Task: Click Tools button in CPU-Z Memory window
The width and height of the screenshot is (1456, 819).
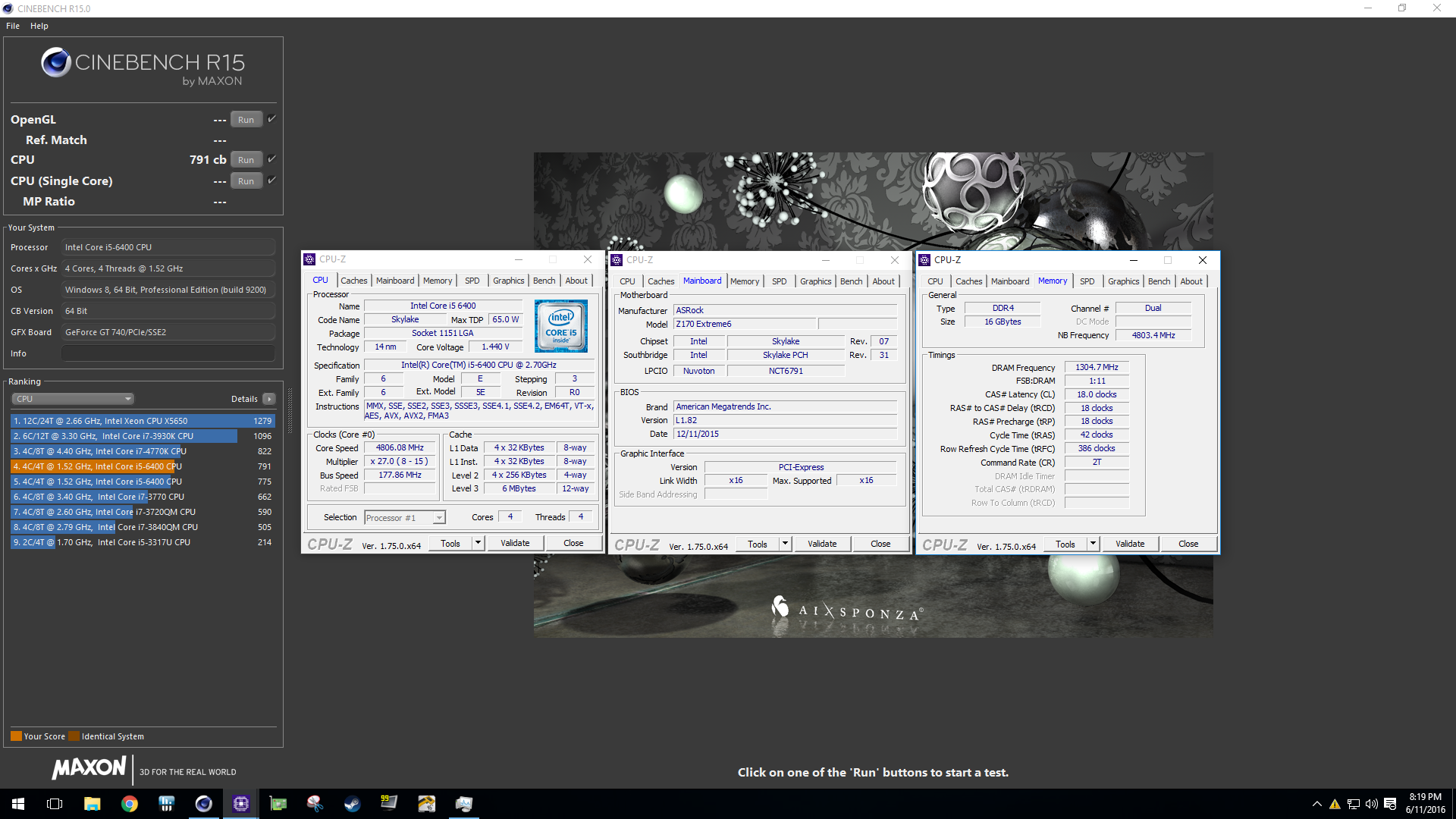Action: point(1065,544)
